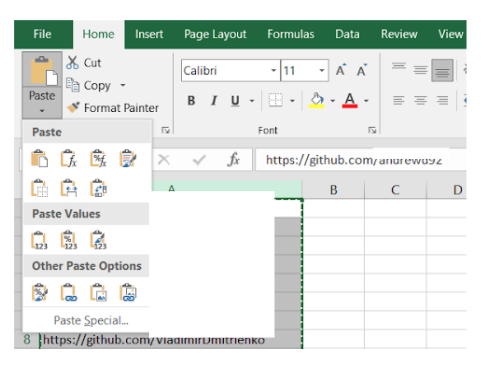
Task: Choose the plain Paste option icon
Action: pos(39,158)
